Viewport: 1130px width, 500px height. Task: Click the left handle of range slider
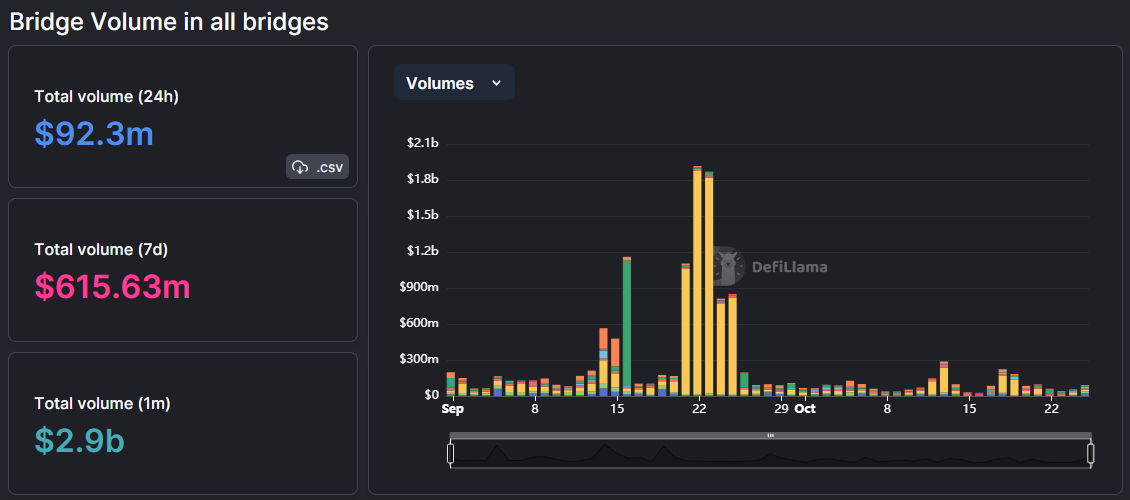pos(451,454)
